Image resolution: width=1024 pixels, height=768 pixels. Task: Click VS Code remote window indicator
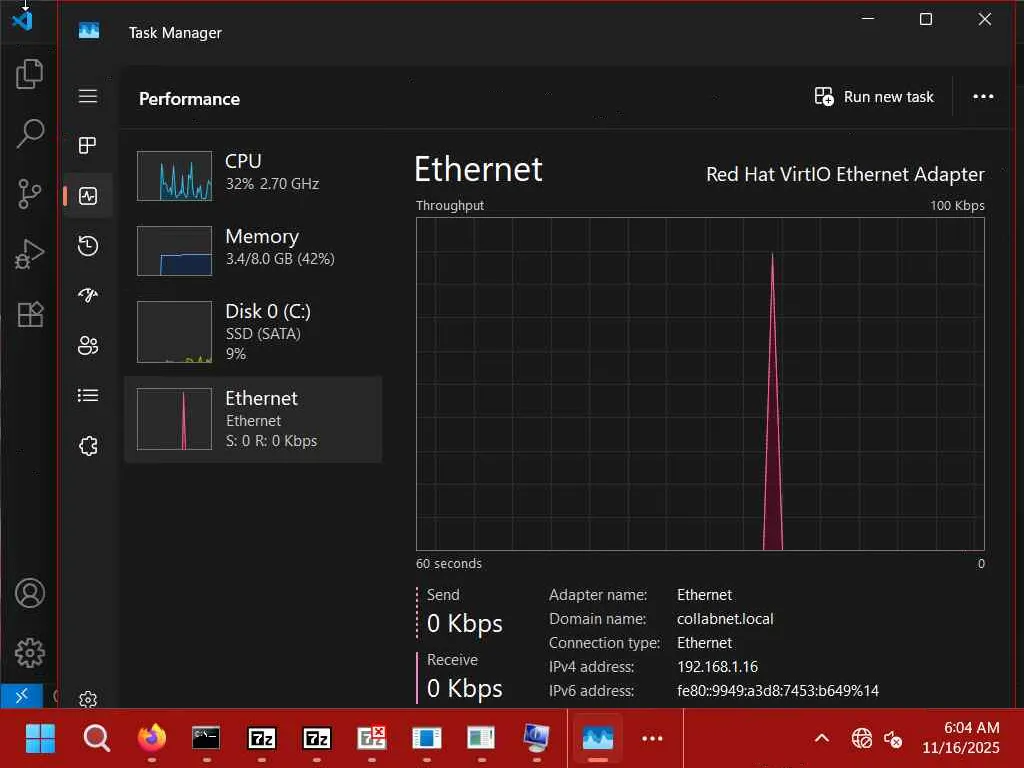click(22, 696)
